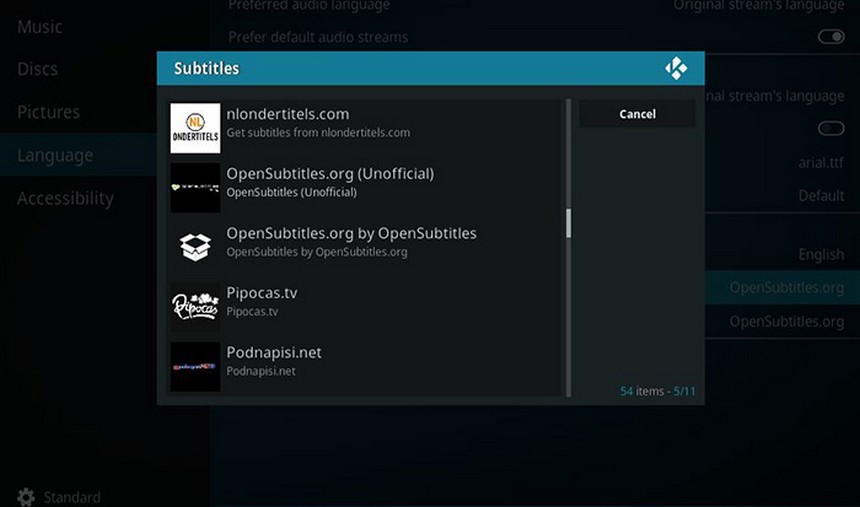Click the subtitles list scrollbar handle
The height and width of the screenshot is (507, 860).
tap(568, 223)
